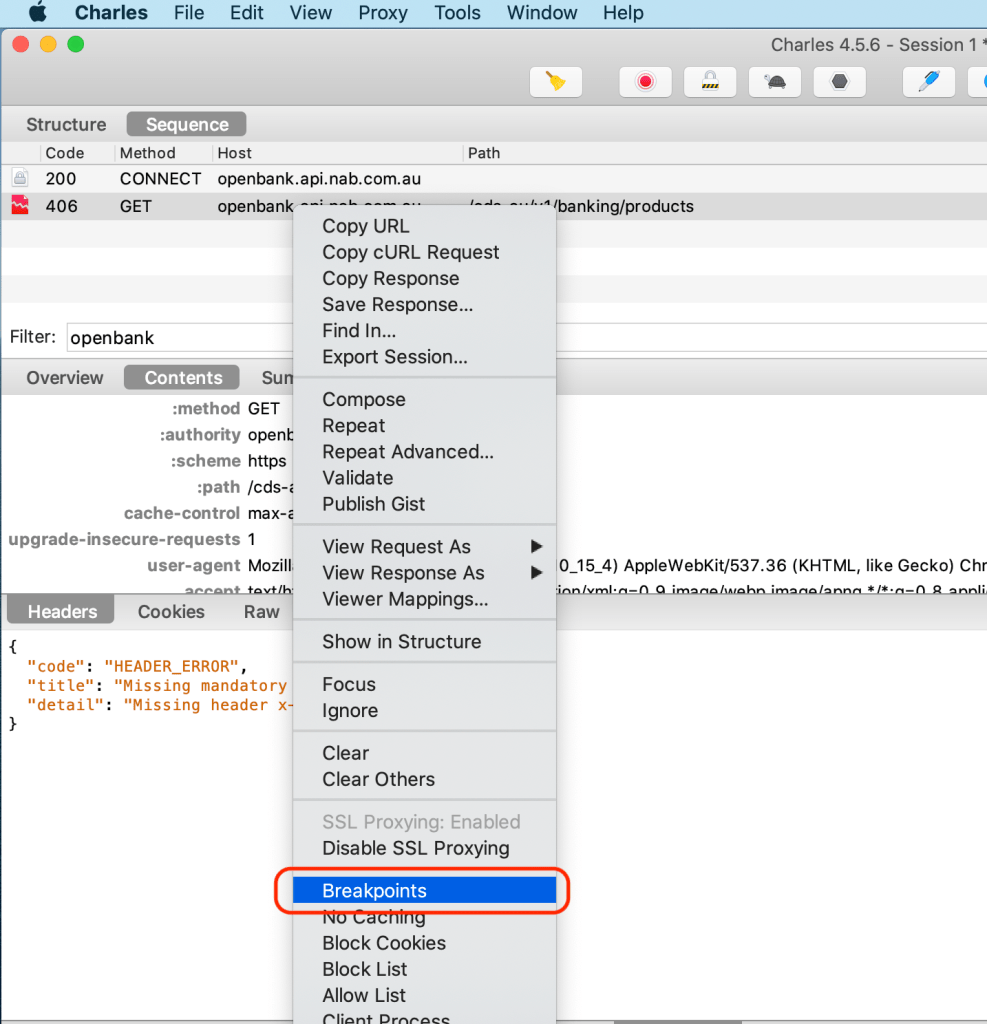Image resolution: width=987 pixels, height=1024 pixels.
Task: Switch to the Cookies response tab
Action: [x=171, y=612]
